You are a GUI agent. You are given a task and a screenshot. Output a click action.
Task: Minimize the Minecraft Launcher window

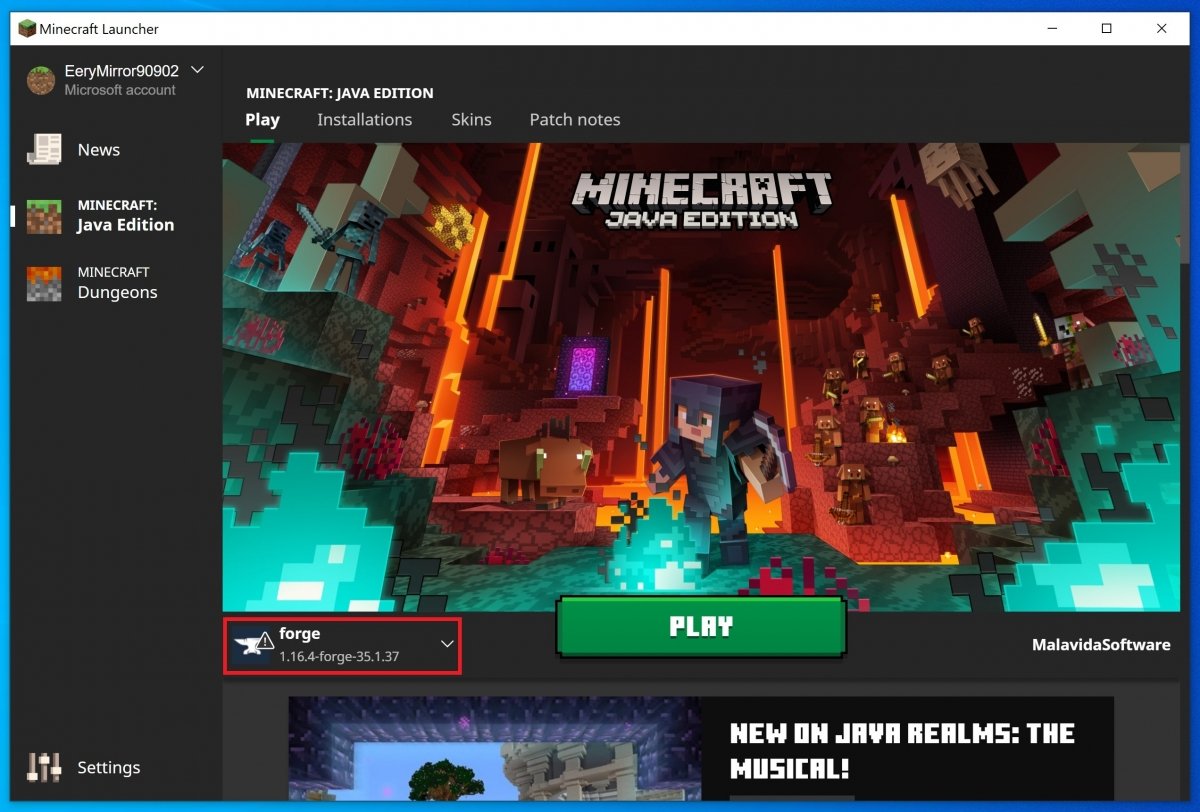1051,29
